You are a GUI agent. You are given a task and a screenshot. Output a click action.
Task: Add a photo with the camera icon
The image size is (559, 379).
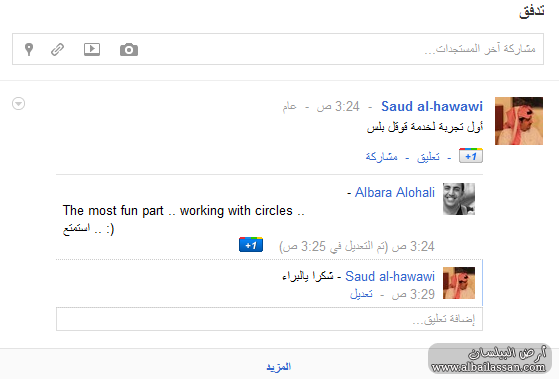(129, 50)
